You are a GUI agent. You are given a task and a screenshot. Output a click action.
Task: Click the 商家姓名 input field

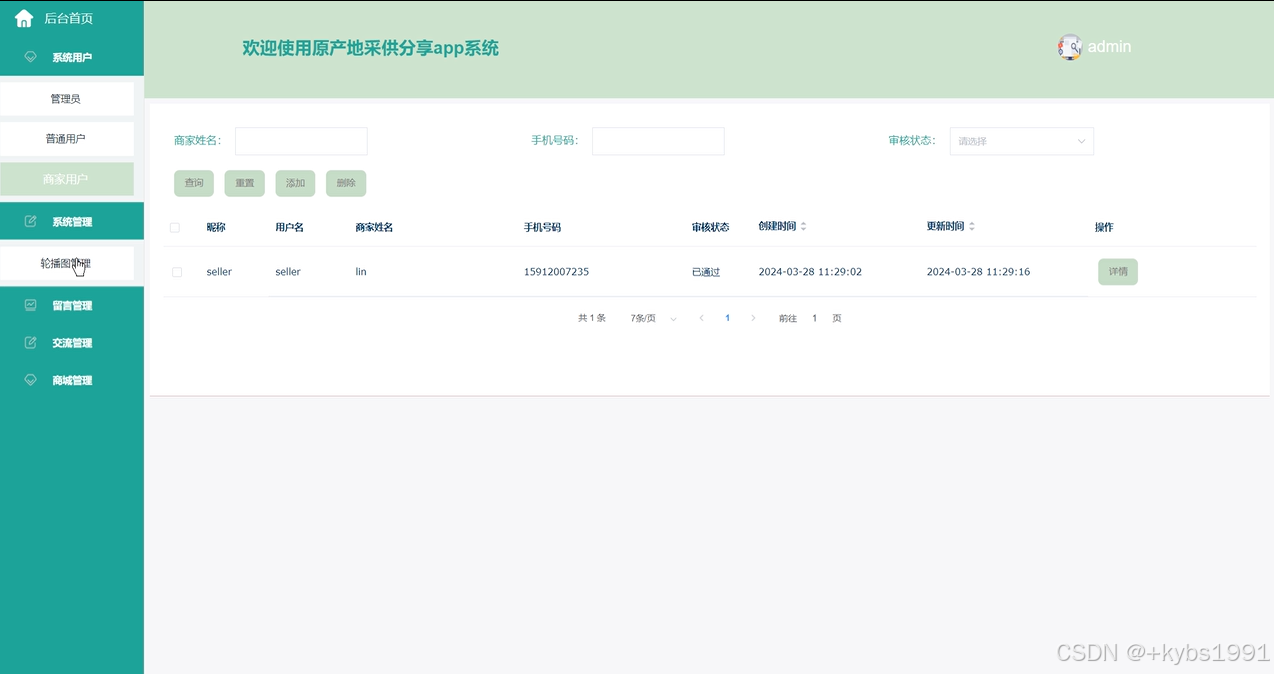point(301,141)
